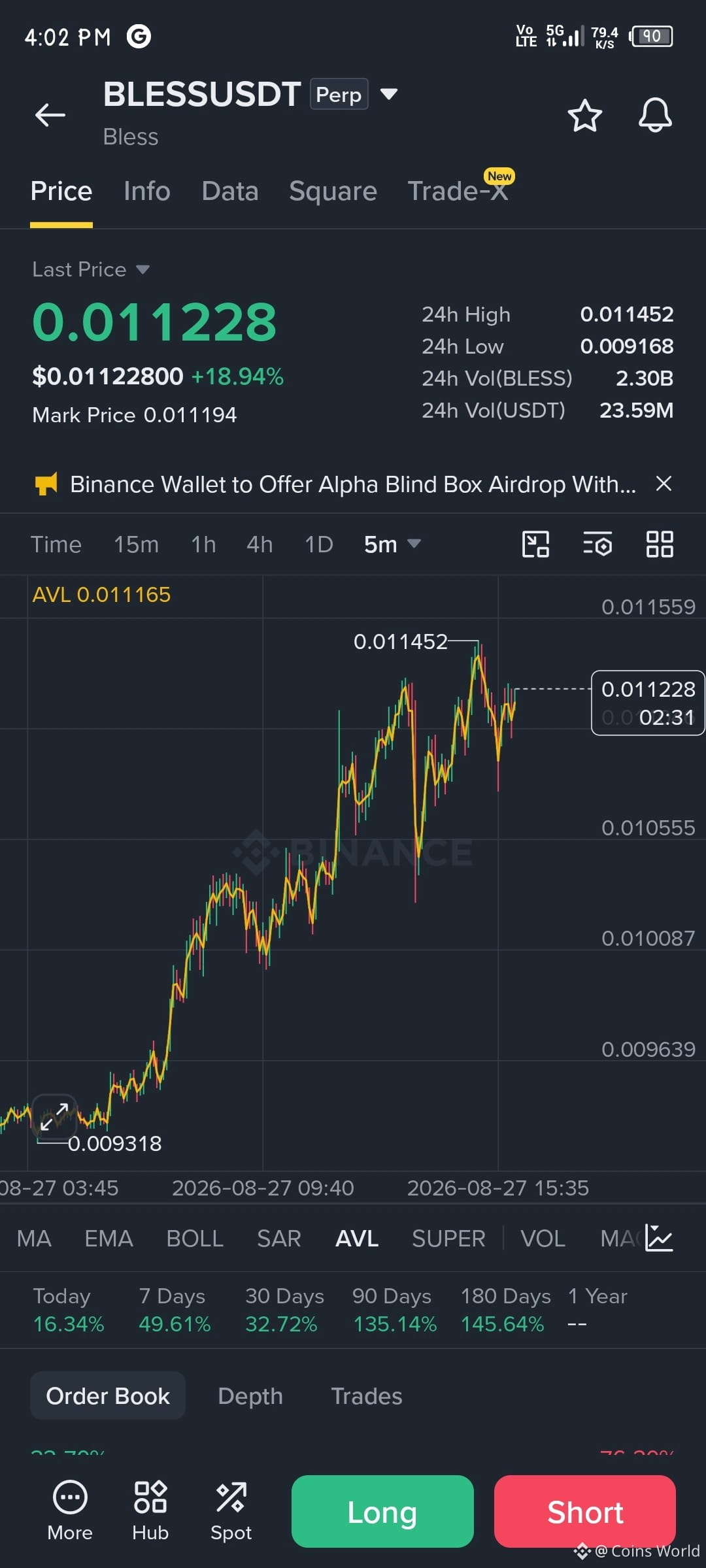Select the 1D chart interval

(x=319, y=544)
